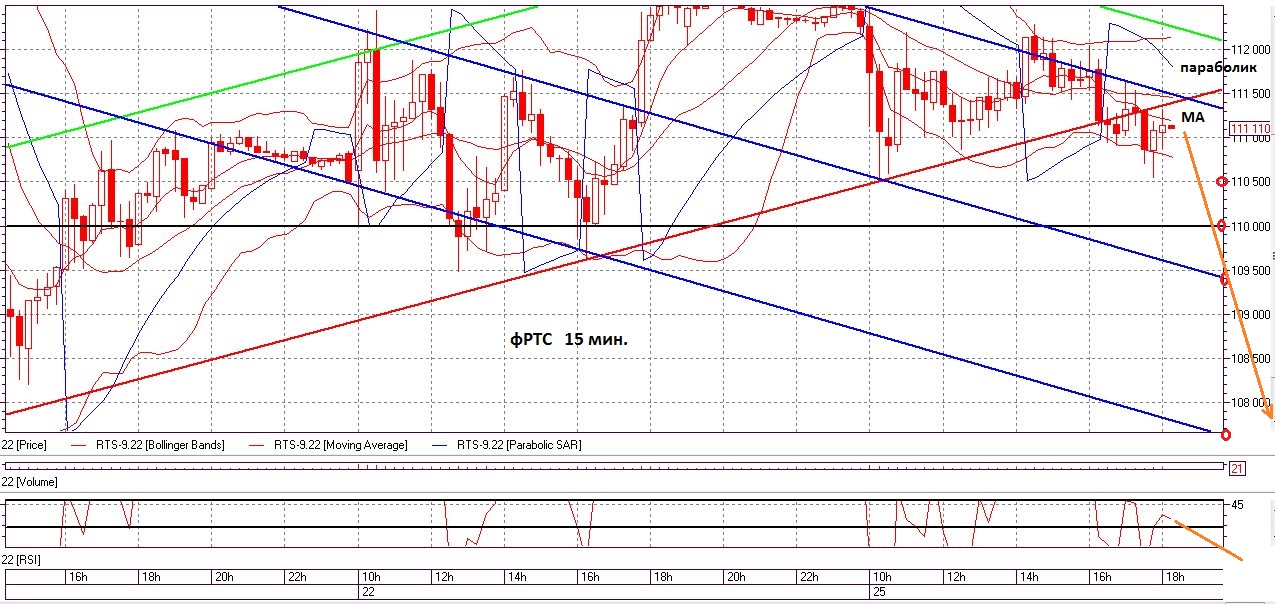Click the RSI scale value 45
The image size is (1275, 604).
click(1238, 506)
